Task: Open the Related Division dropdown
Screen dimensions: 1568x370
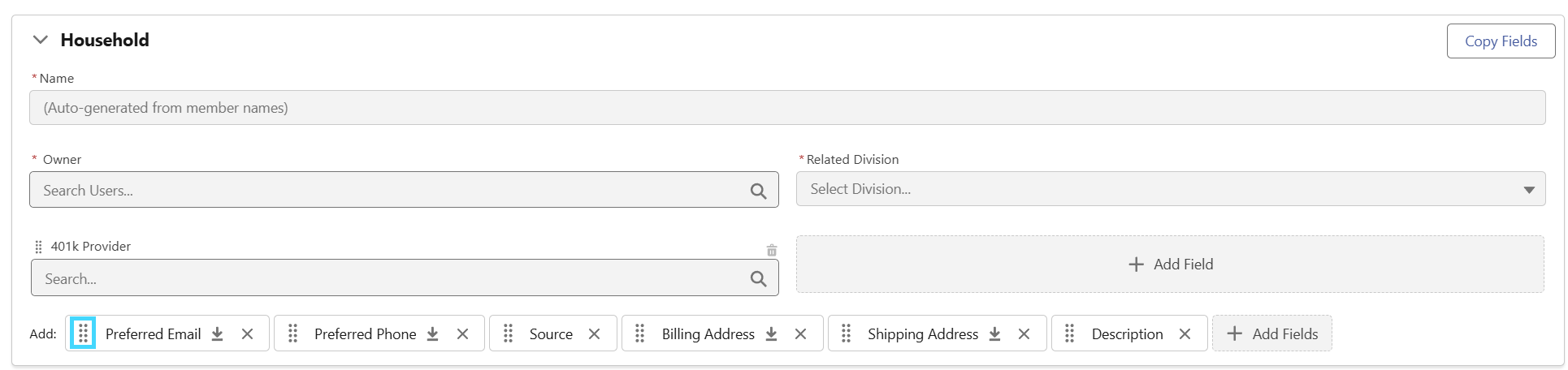Action: click(1171, 189)
